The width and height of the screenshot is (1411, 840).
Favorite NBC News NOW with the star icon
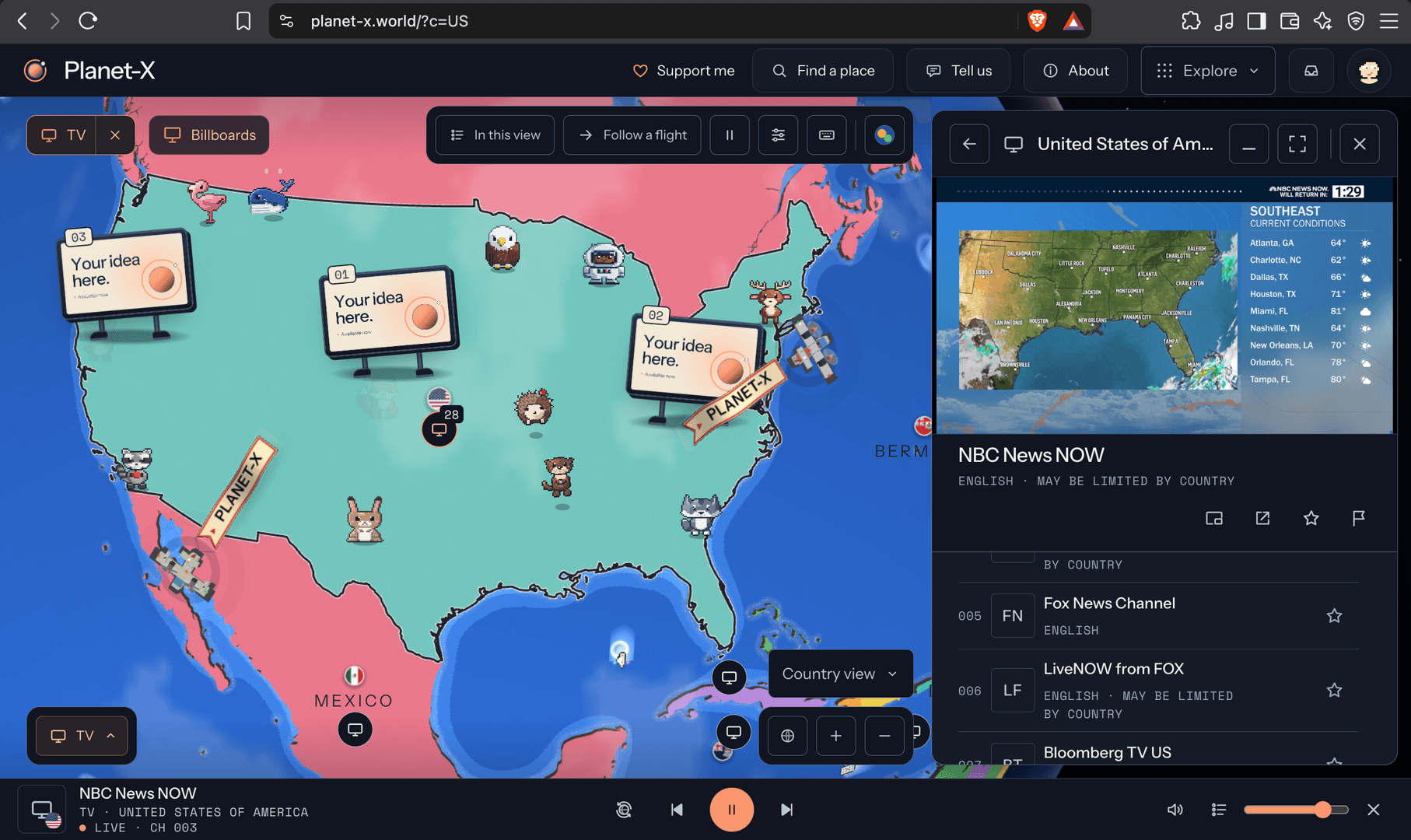coord(1311,518)
